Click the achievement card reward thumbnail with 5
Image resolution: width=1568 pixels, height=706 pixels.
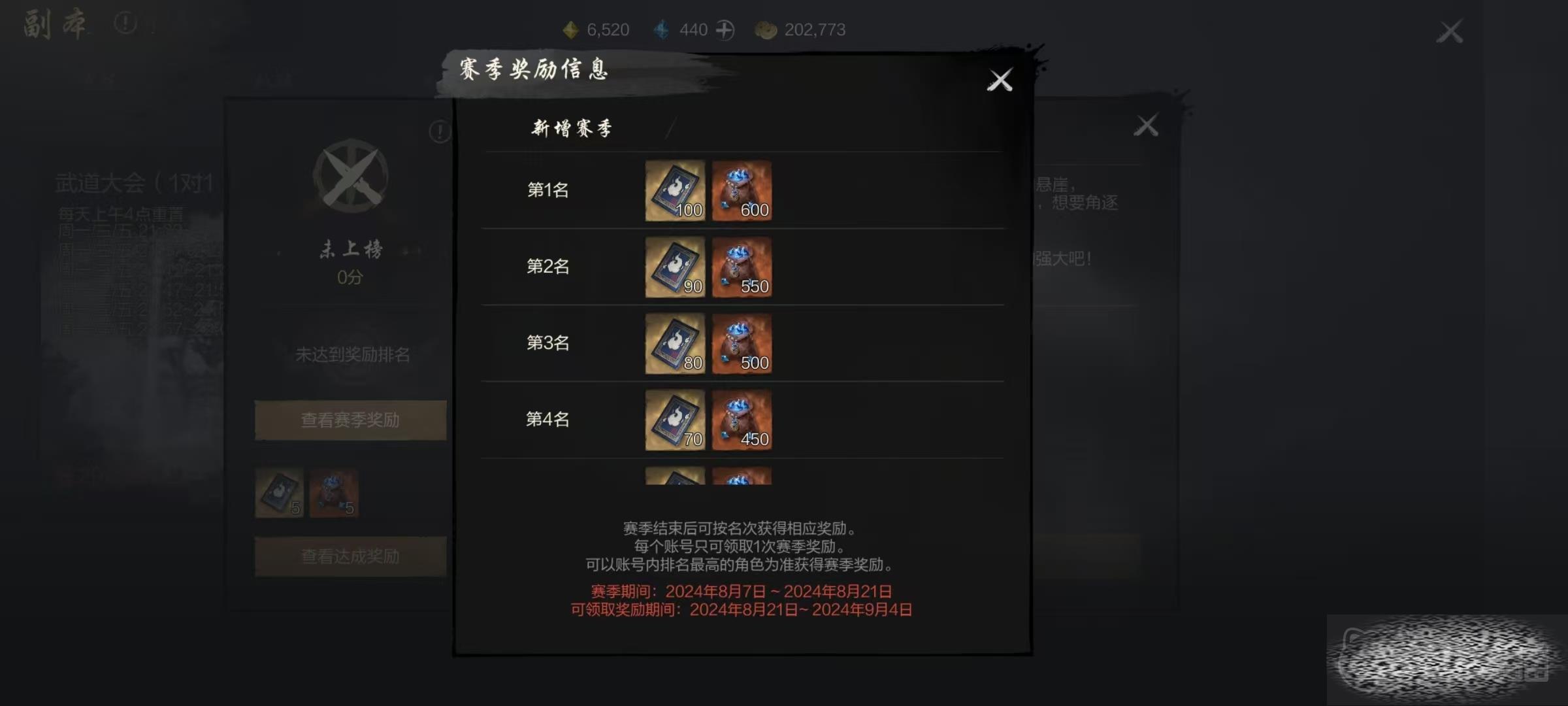point(280,493)
